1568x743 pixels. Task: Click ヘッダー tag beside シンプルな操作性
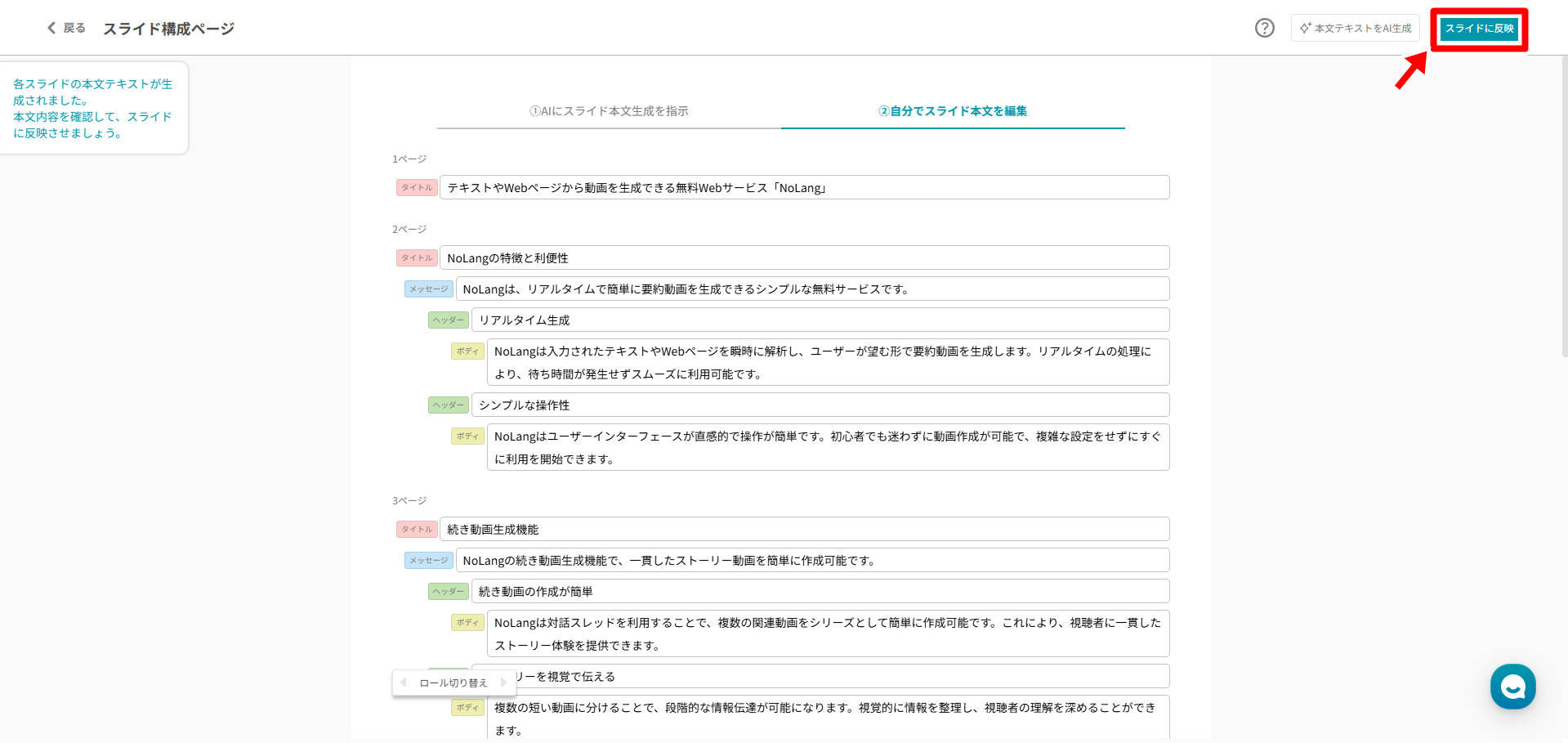click(x=449, y=405)
